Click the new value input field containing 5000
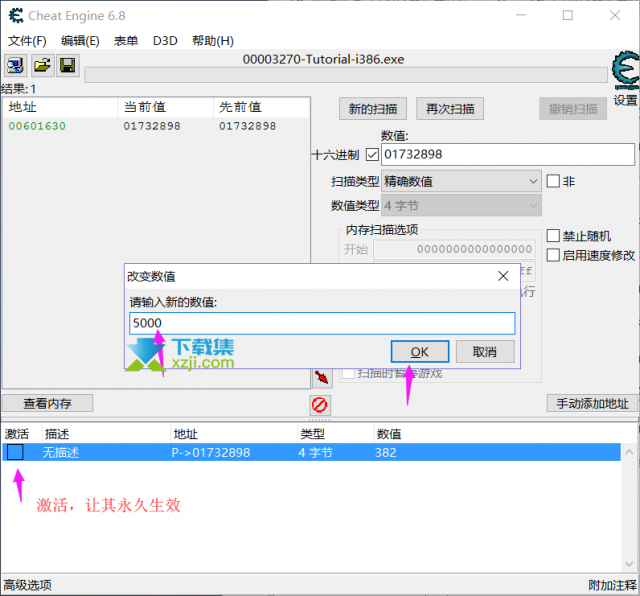Screen dimensions: 640x596 322,323
